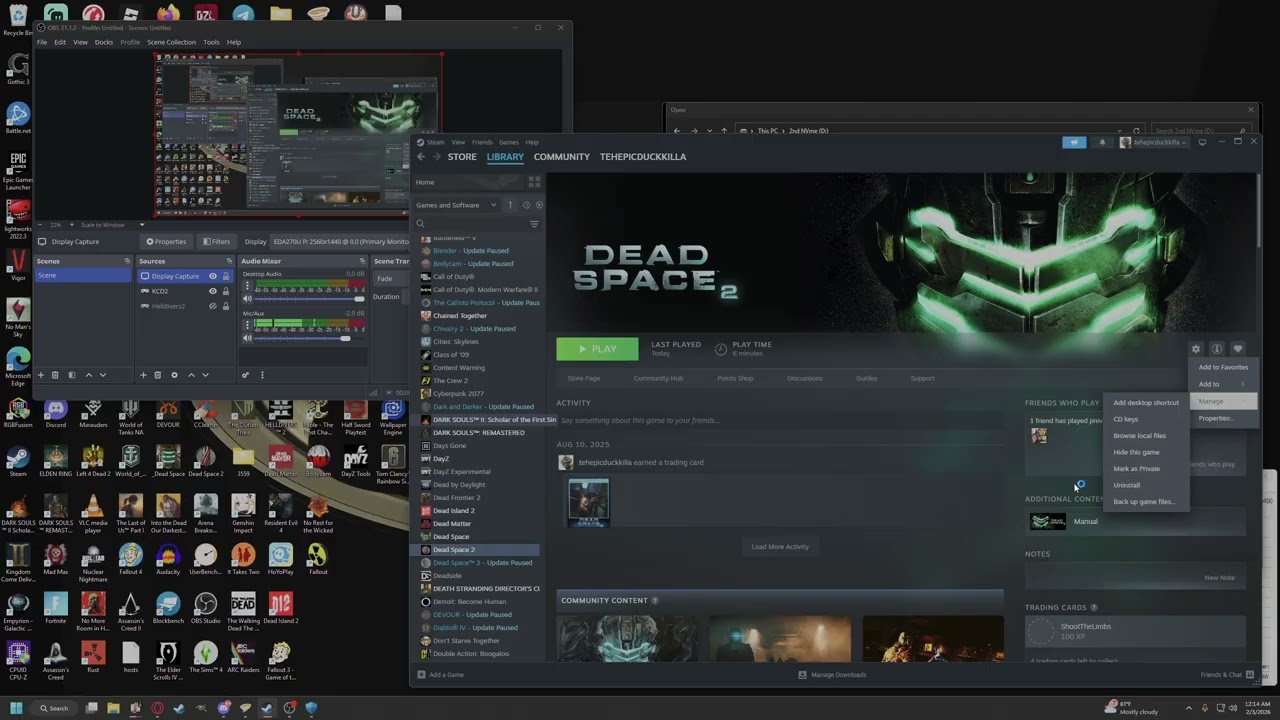1280x720 pixels.
Task: Click the game info icon beside the gear
Action: [1216, 349]
